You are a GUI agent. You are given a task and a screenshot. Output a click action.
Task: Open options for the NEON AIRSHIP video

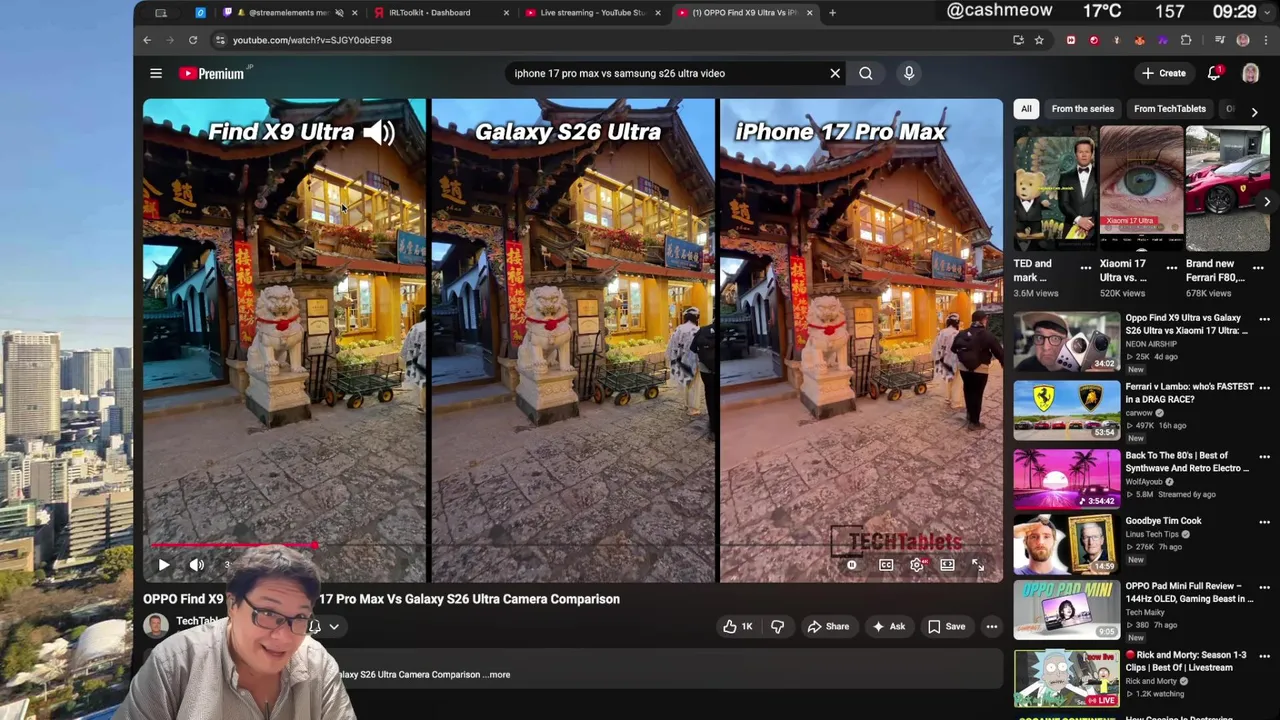click(1264, 320)
